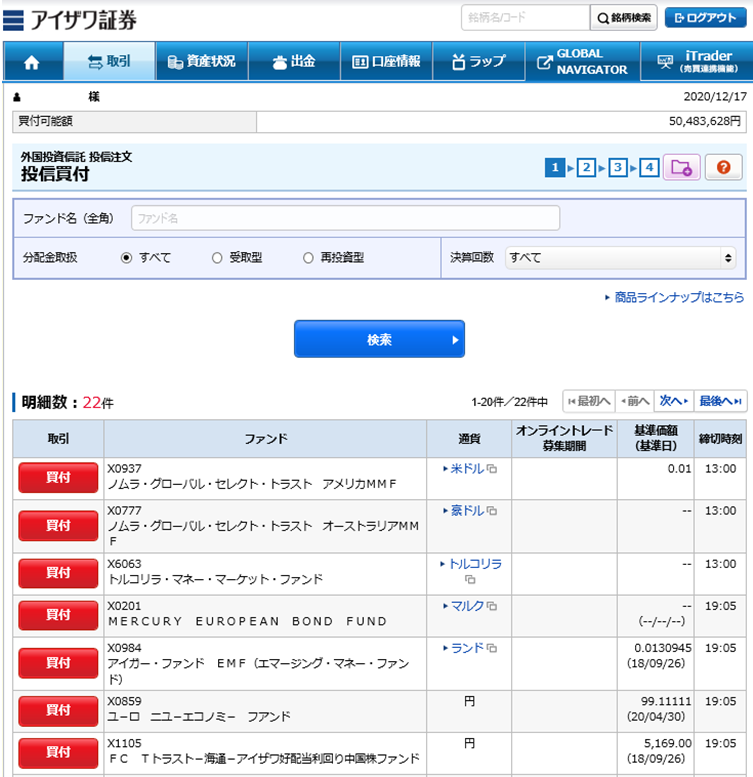Click the blue 検索 button

(379, 339)
